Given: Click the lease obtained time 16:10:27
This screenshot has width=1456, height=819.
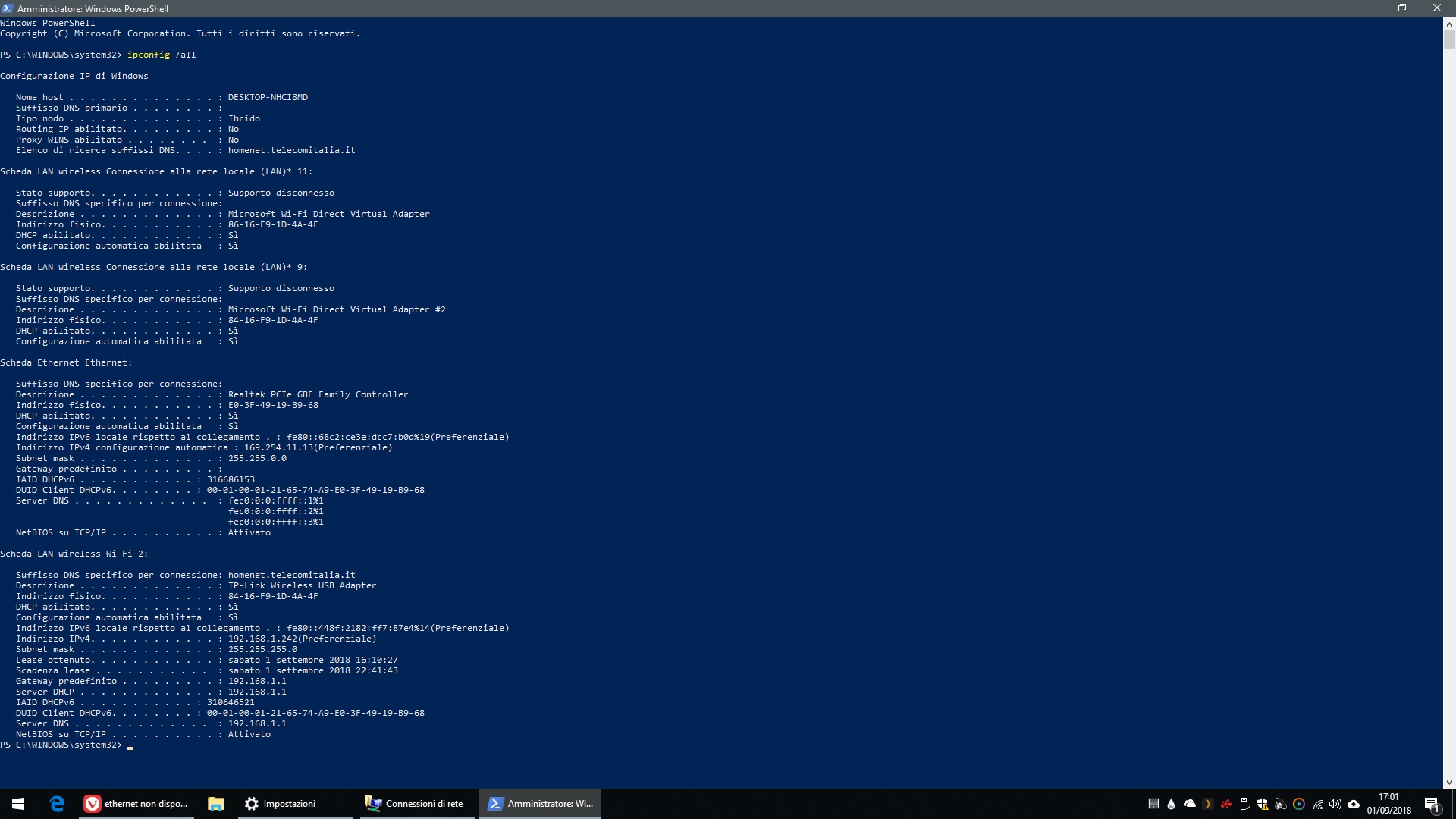Looking at the screenshot, I should [377, 660].
